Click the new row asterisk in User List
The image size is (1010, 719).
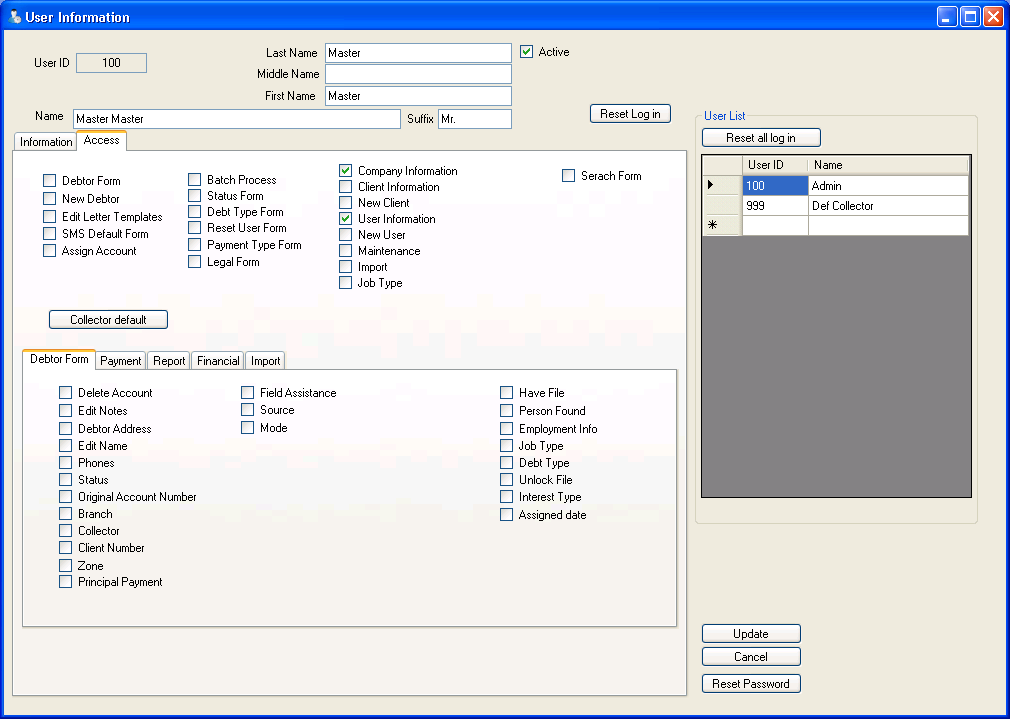pyautogui.click(x=721, y=226)
